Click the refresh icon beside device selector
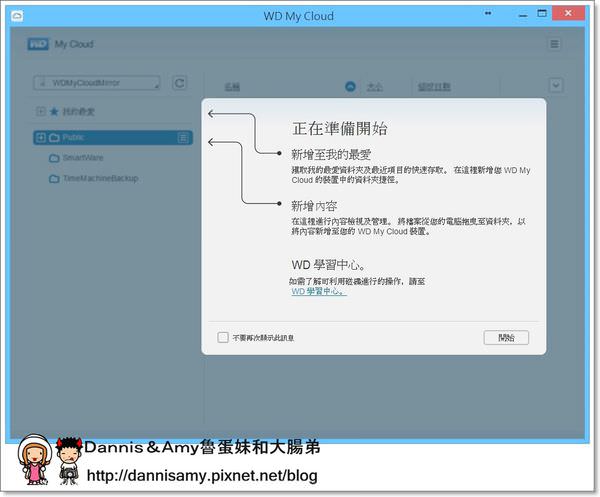Image resolution: width=600 pixels, height=497 pixels. click(179, 83)
